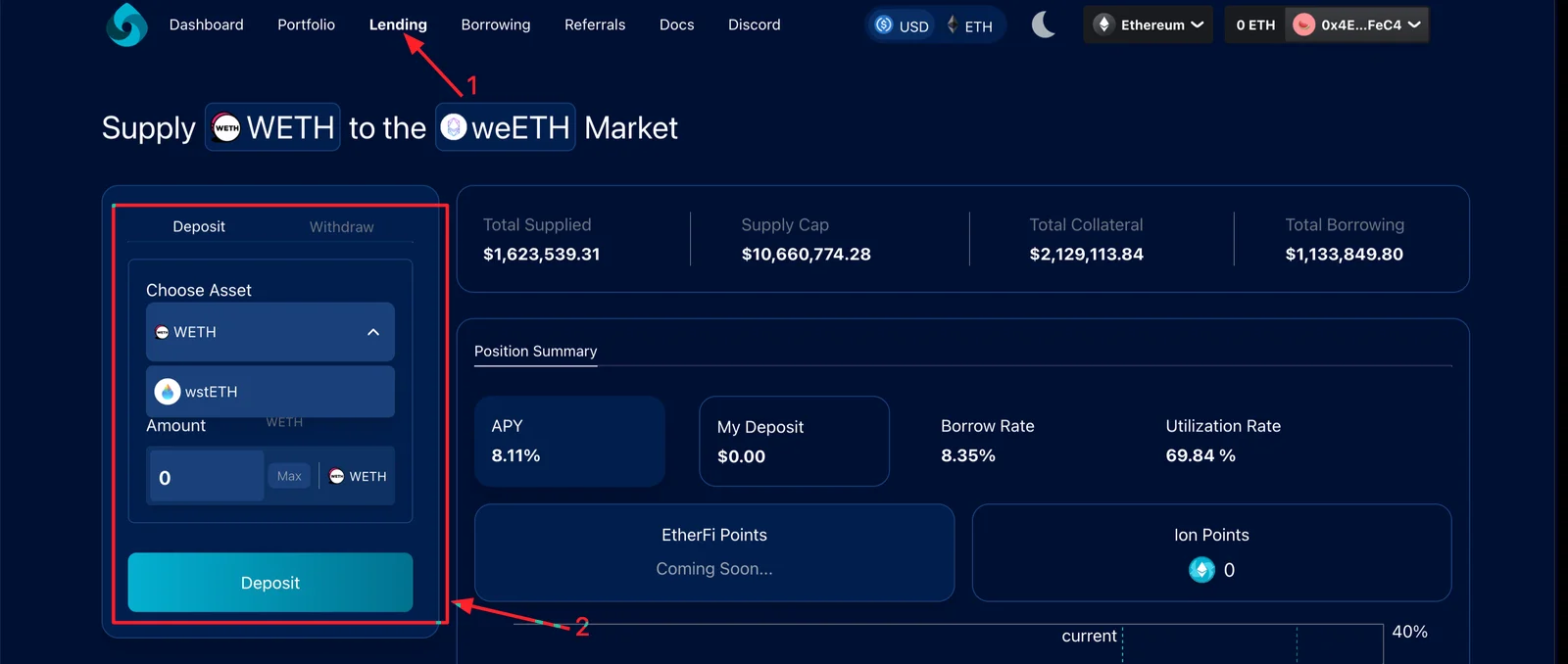Open the Docs link

coord(676,24)
